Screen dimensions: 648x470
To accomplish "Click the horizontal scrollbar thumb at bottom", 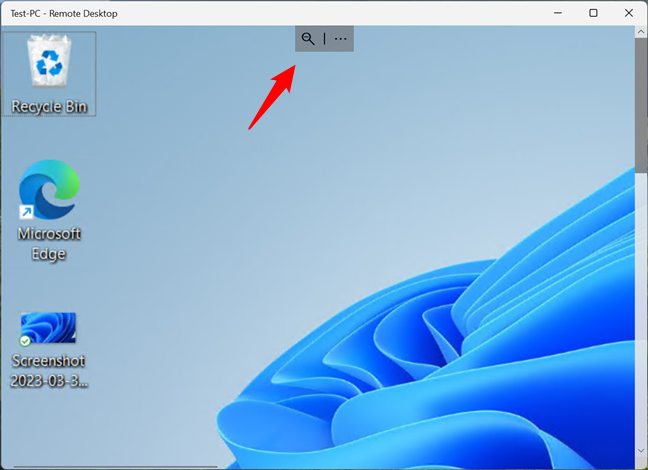I will click(115, 467).
